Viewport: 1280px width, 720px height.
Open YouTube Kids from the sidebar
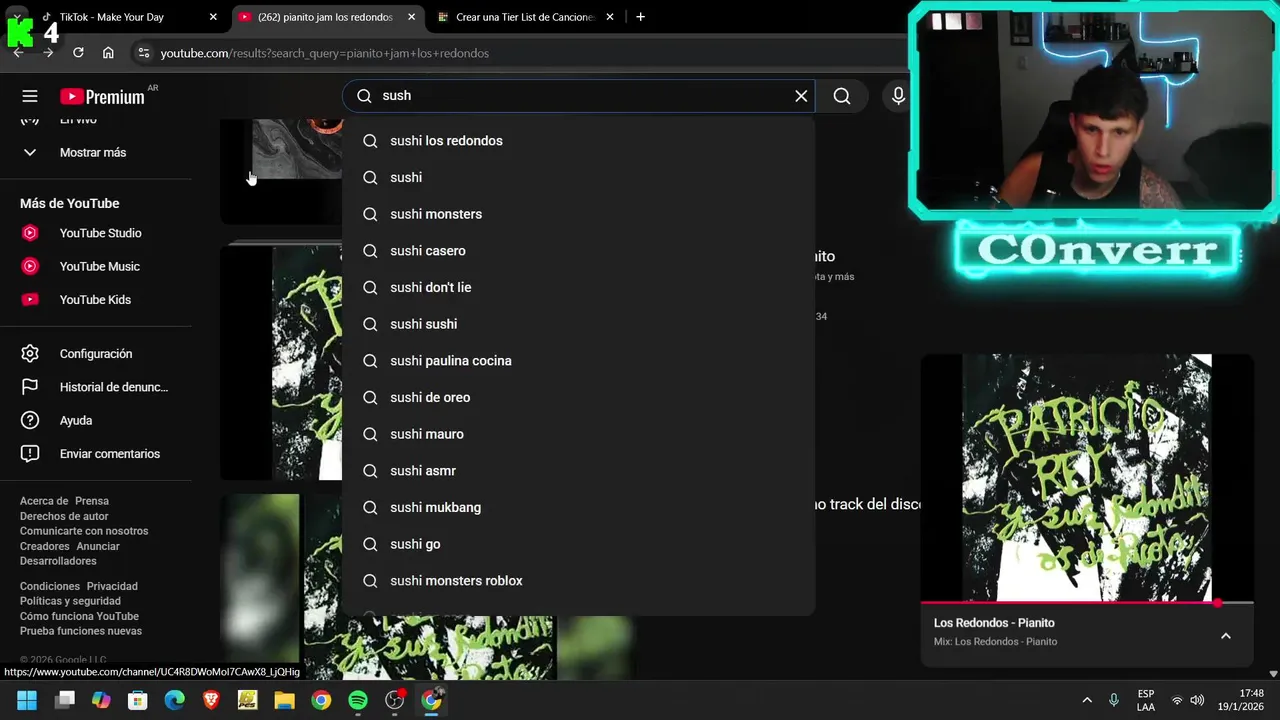point(96,300)
